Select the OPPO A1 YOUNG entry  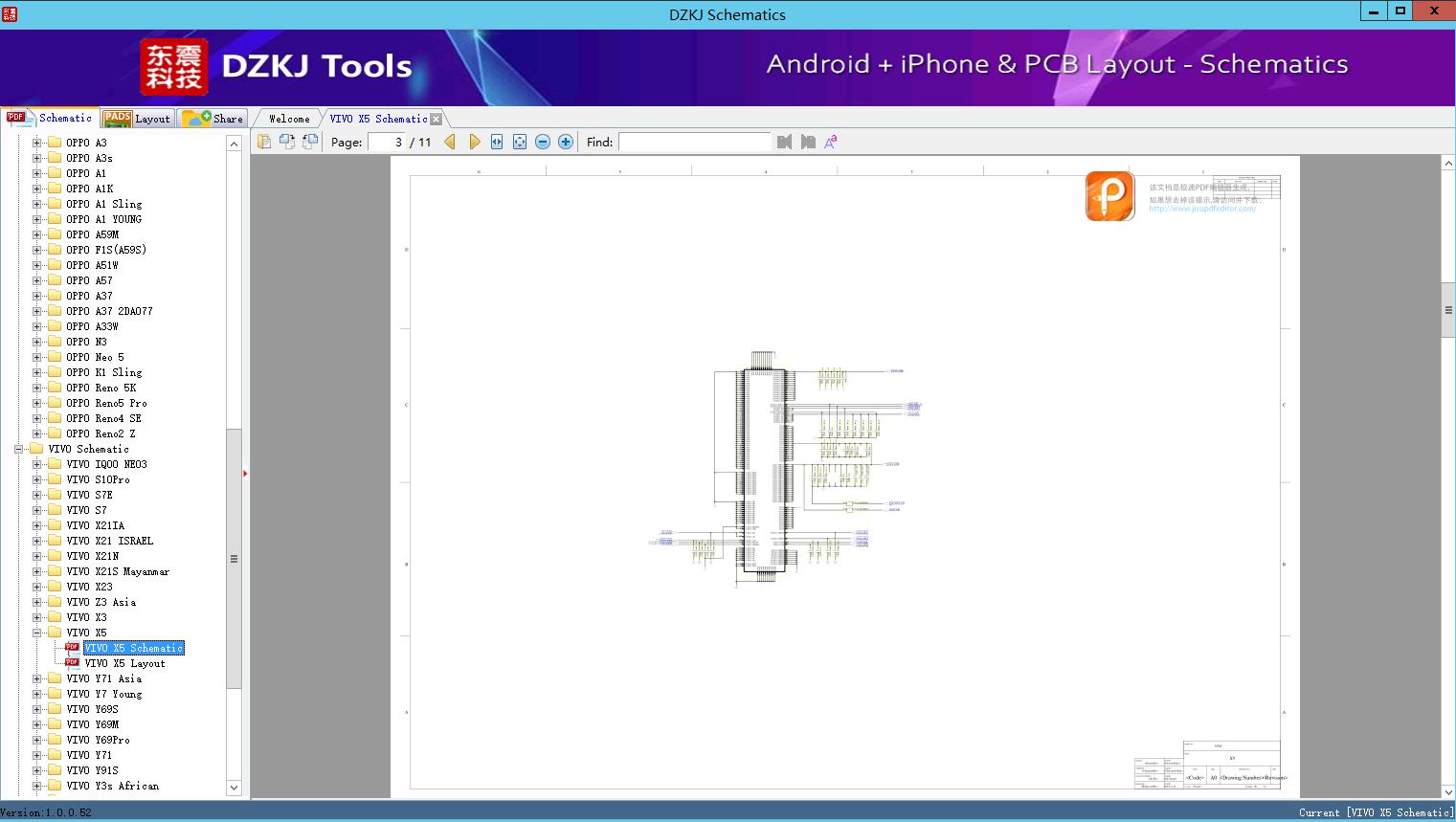coord(103,219)
